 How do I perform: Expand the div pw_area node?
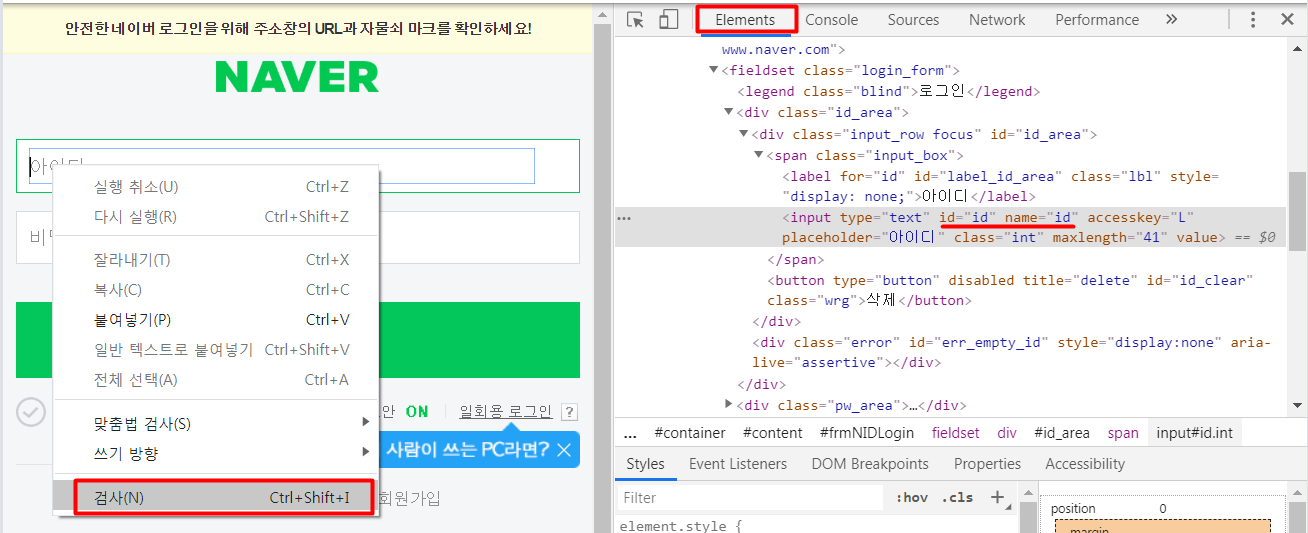coord(728,404)
